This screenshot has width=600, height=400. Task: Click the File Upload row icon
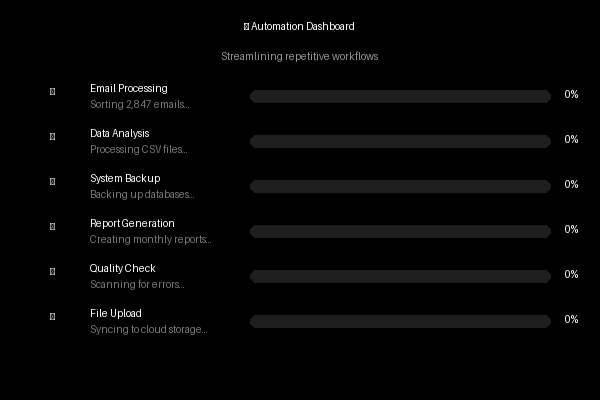click(x=52, y=317)
